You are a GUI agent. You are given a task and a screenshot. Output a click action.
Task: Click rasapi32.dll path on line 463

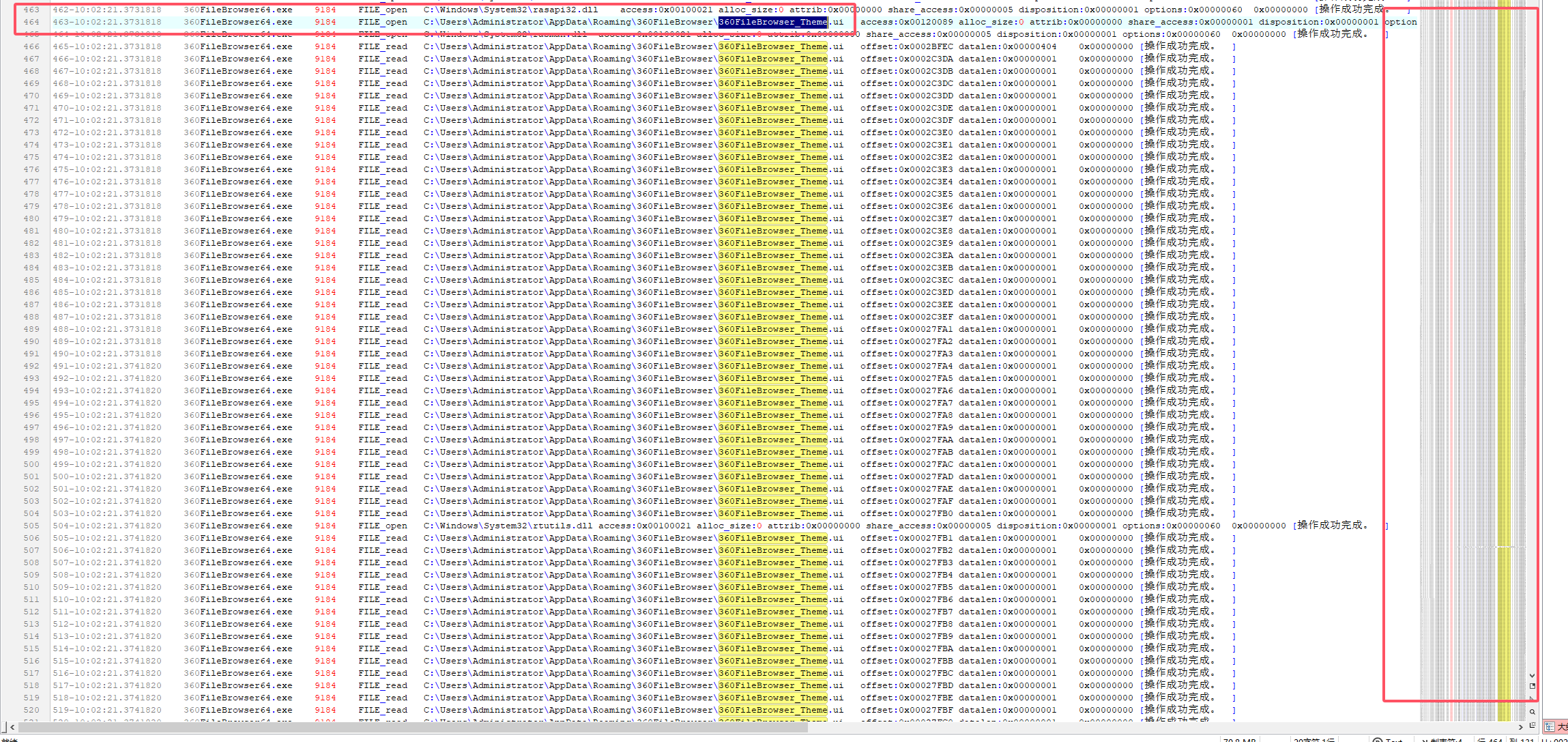510,10
